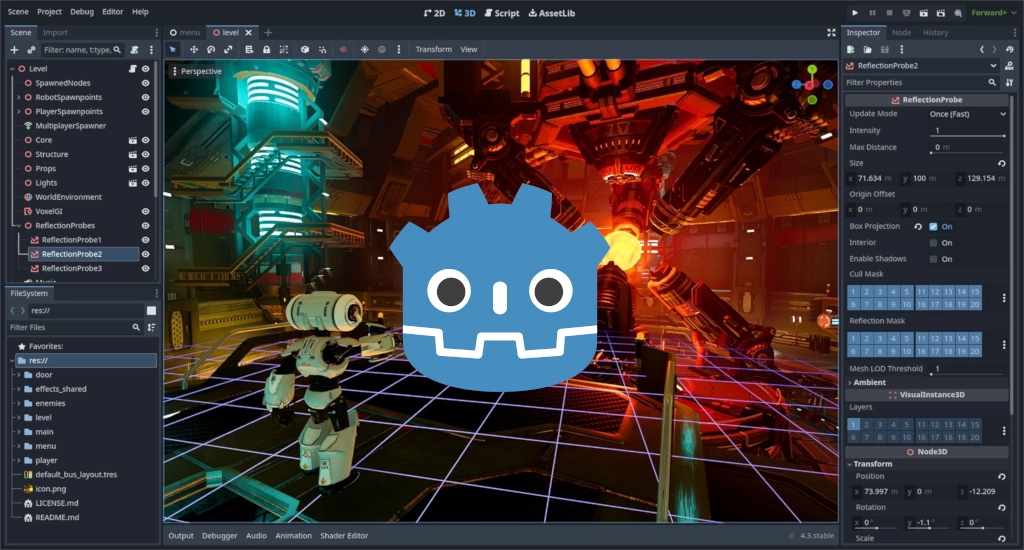Open the Debug menu
Viewport: 1024px width, 550px height.
pos(82,12)
